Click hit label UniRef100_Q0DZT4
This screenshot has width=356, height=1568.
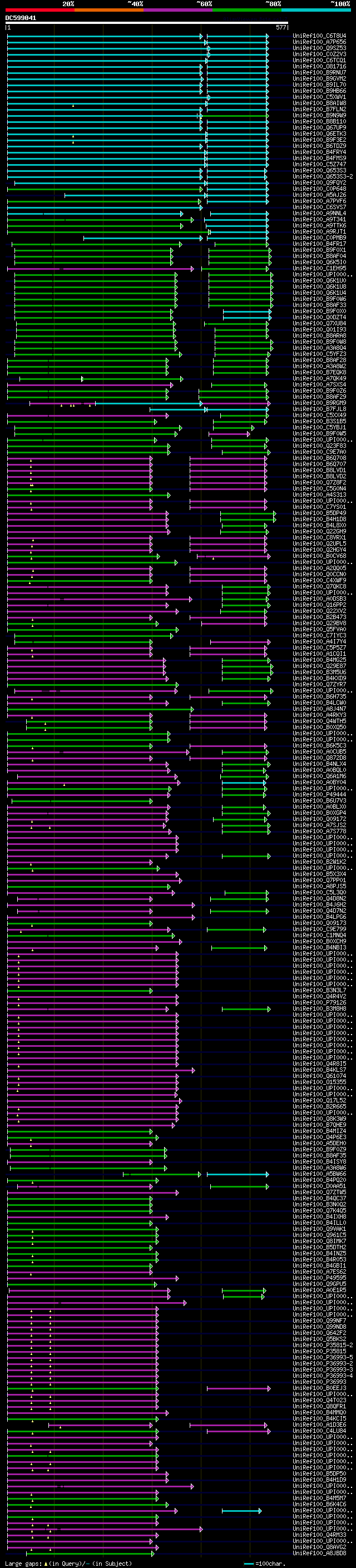(x=319, y=317)
